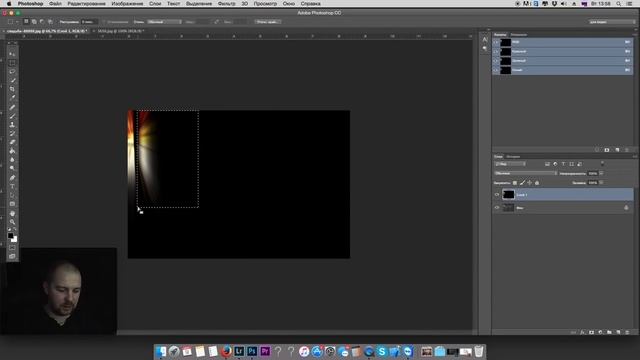640x360 pixels.
Task: Select the Dodge tool
Action: pyautogui.click(x=12, y=168)
